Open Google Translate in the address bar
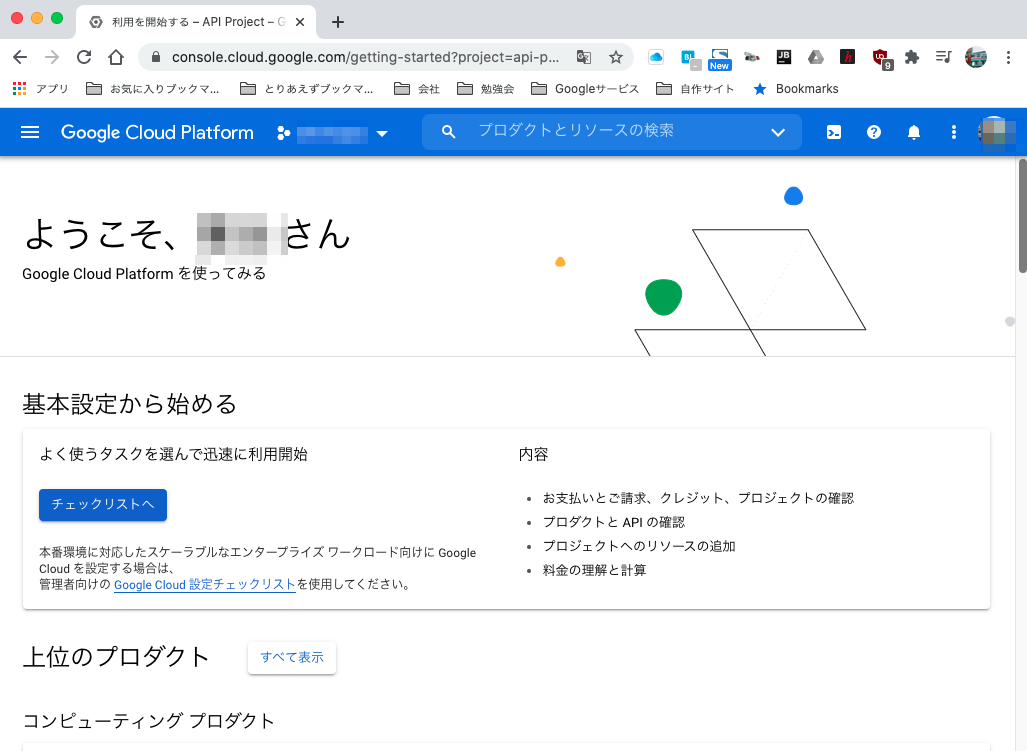The image size is (1027, 751). click(584, 58)
